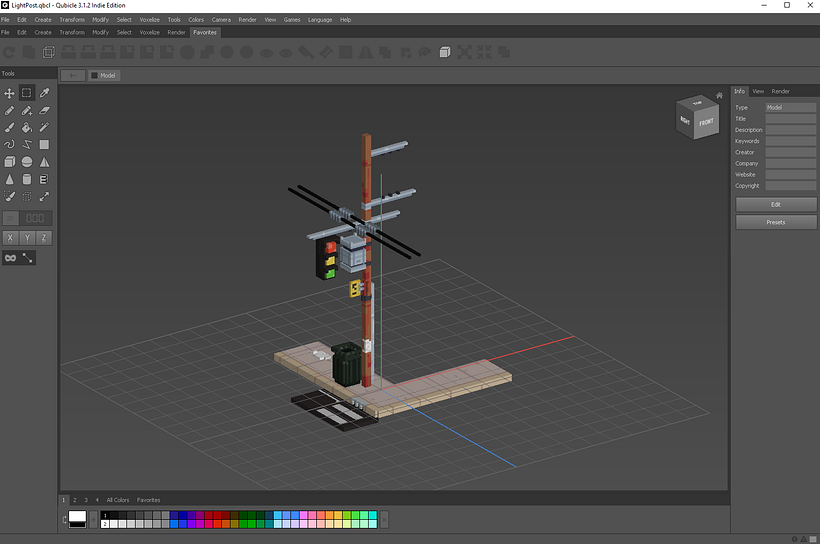Open the Favorites palette tab
This screenshot has height=544, width=820.
[x=149, y=500]
